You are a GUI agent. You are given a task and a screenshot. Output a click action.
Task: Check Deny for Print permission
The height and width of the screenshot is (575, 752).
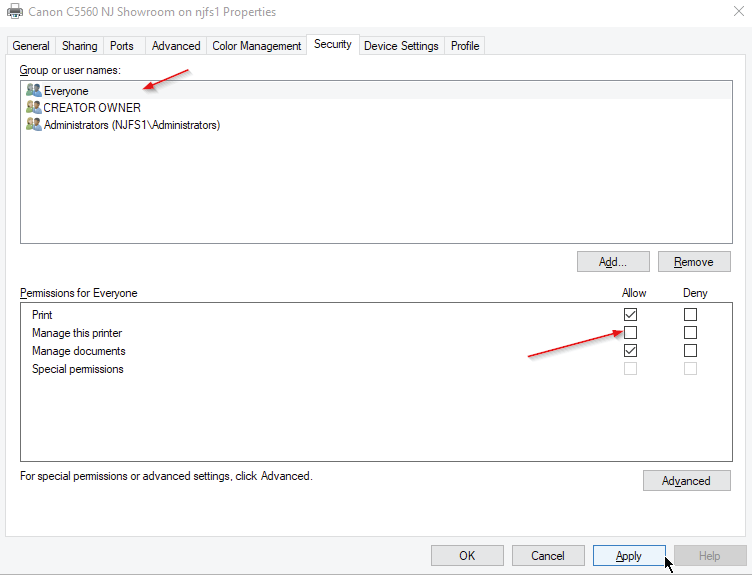point(690,315)
